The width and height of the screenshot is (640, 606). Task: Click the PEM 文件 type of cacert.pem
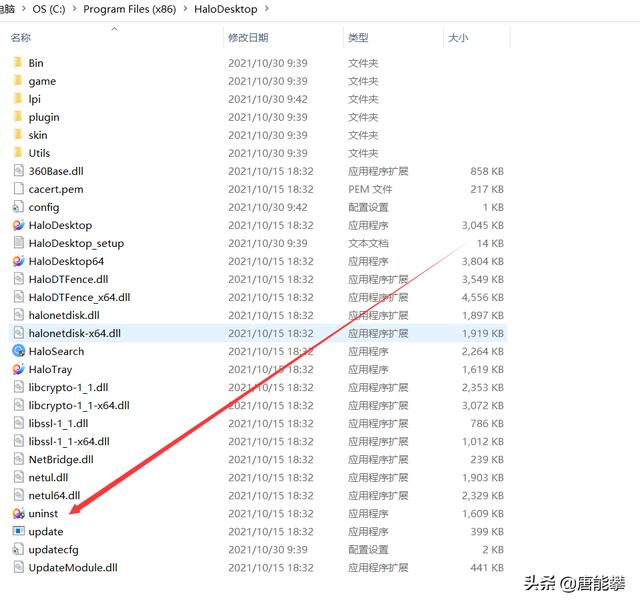coord(370,189)
